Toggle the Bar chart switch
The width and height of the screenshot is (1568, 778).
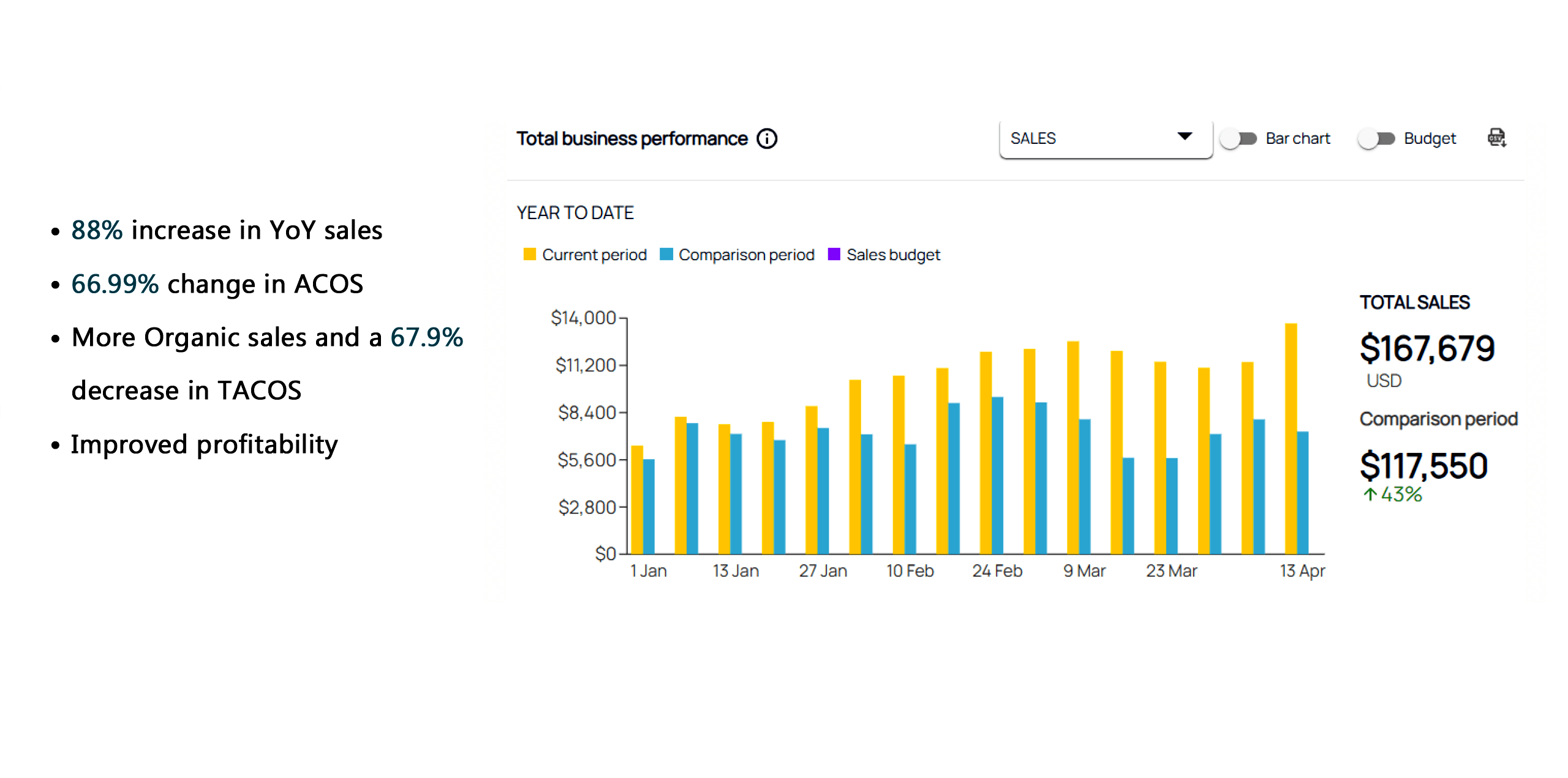point(1238,139)
